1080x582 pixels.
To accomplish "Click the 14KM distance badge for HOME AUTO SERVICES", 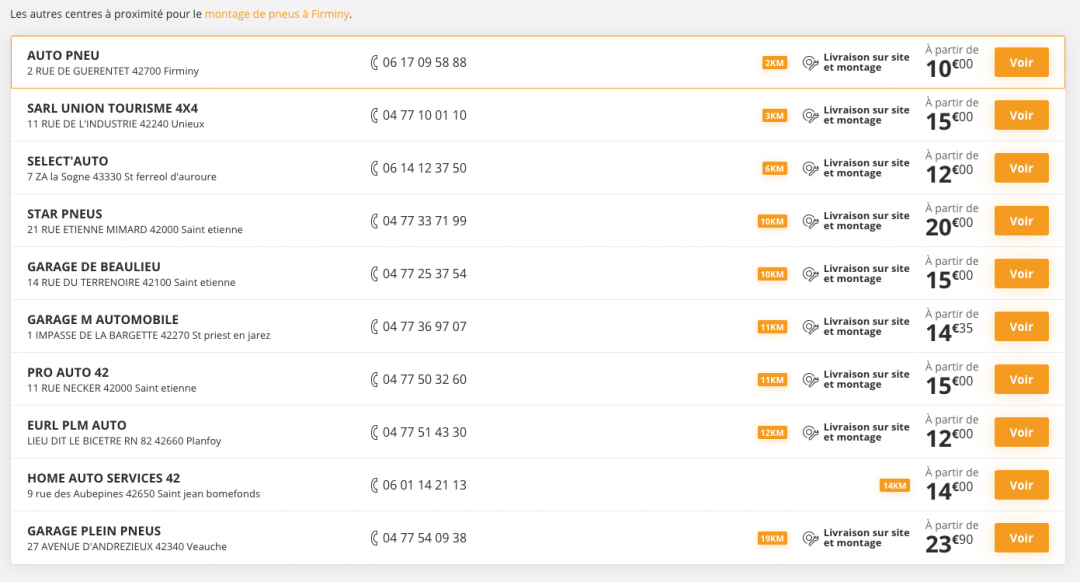I will [x=894, y=486].
